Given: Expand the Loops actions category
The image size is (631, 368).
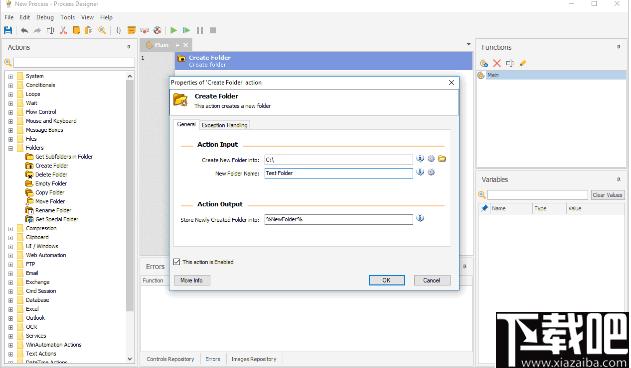Looking at the screenshot, I should point(10,94).
